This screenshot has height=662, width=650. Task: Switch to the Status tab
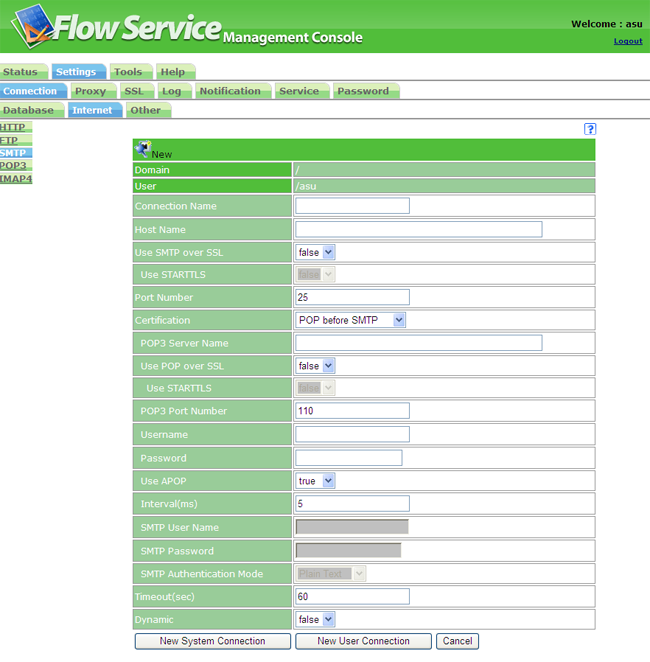(20, 72)
